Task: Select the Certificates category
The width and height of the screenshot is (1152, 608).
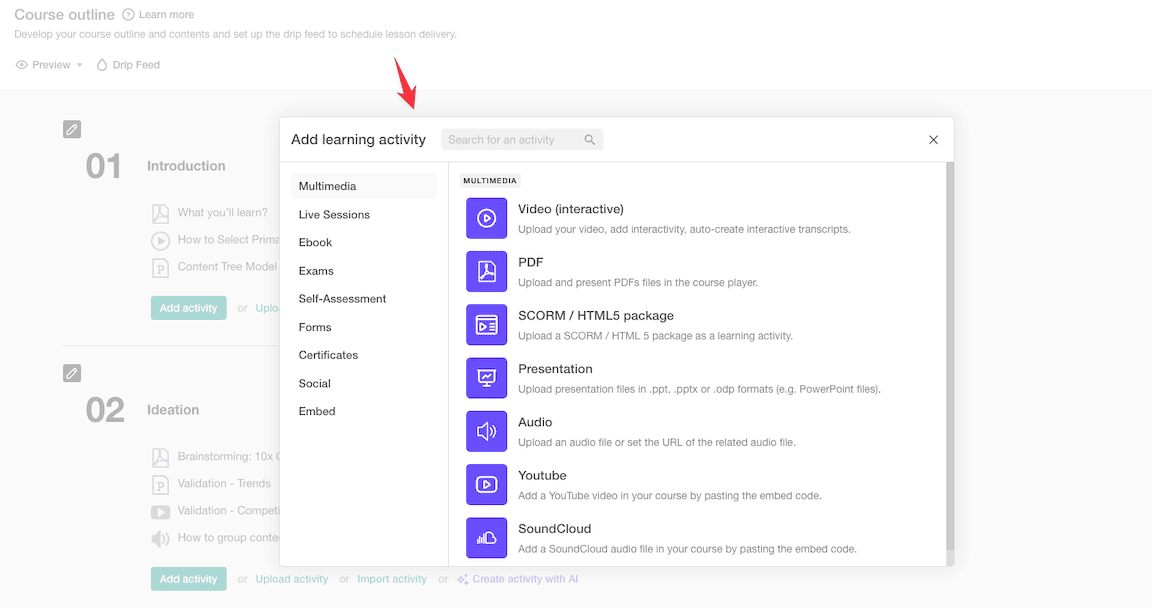Action: (x=328, y=355)
